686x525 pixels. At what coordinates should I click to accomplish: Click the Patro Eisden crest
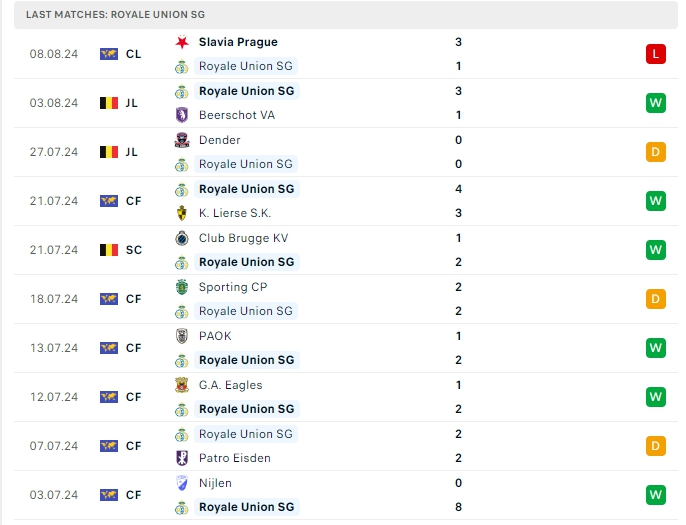tap(182, 458)
